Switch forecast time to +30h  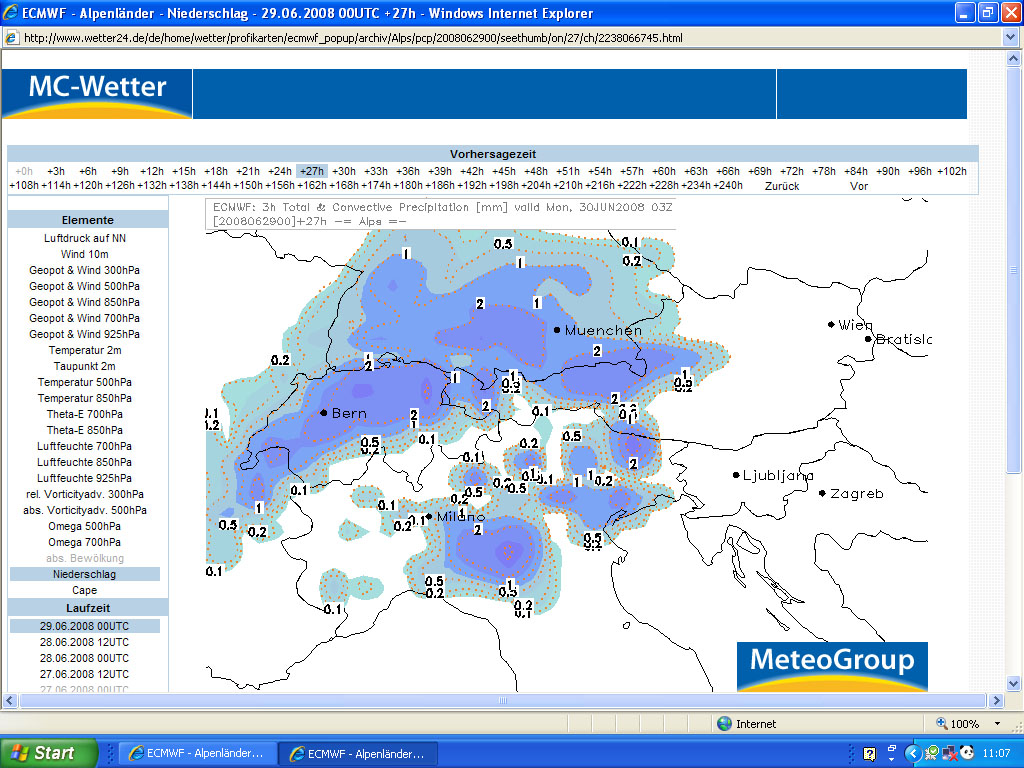(344, 171)
